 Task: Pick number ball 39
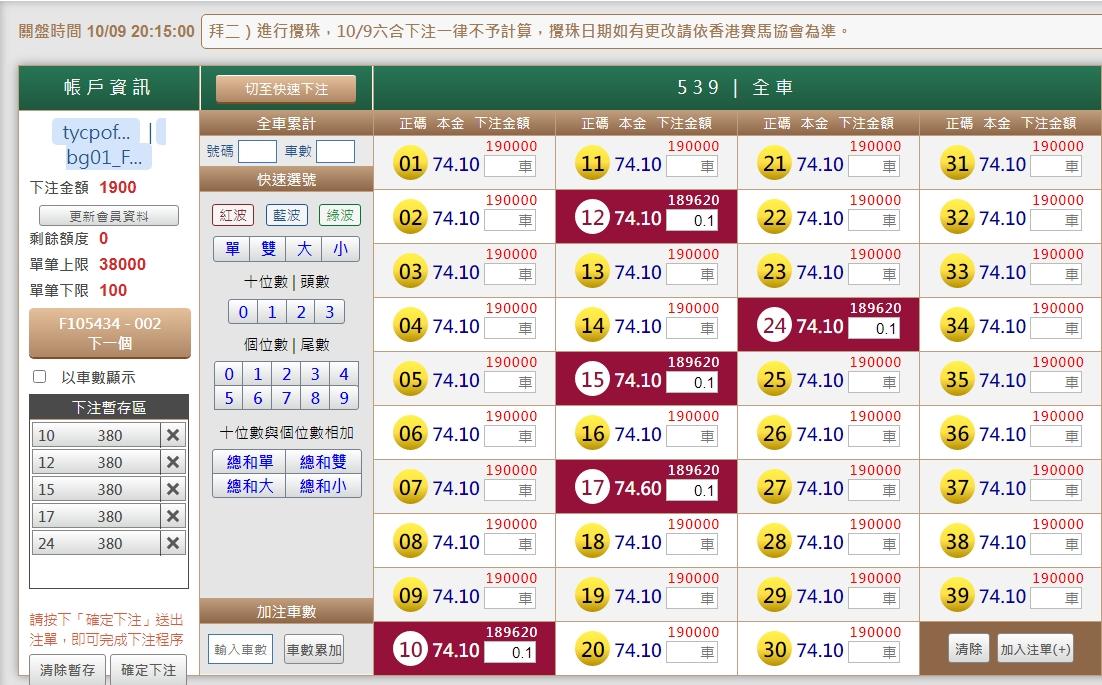(x=957, y=596)
